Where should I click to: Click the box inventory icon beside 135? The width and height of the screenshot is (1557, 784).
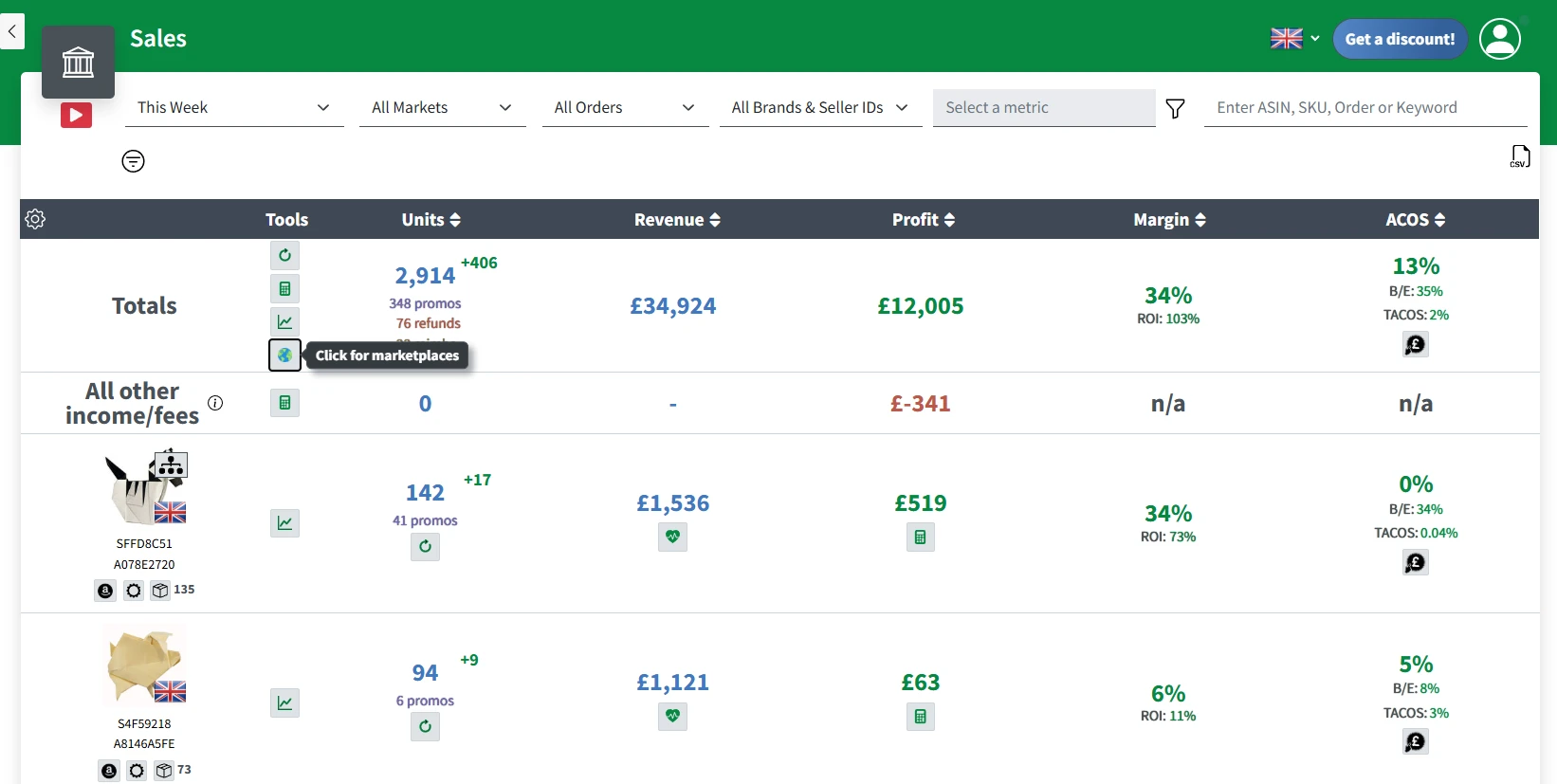(x=160, y=591)
